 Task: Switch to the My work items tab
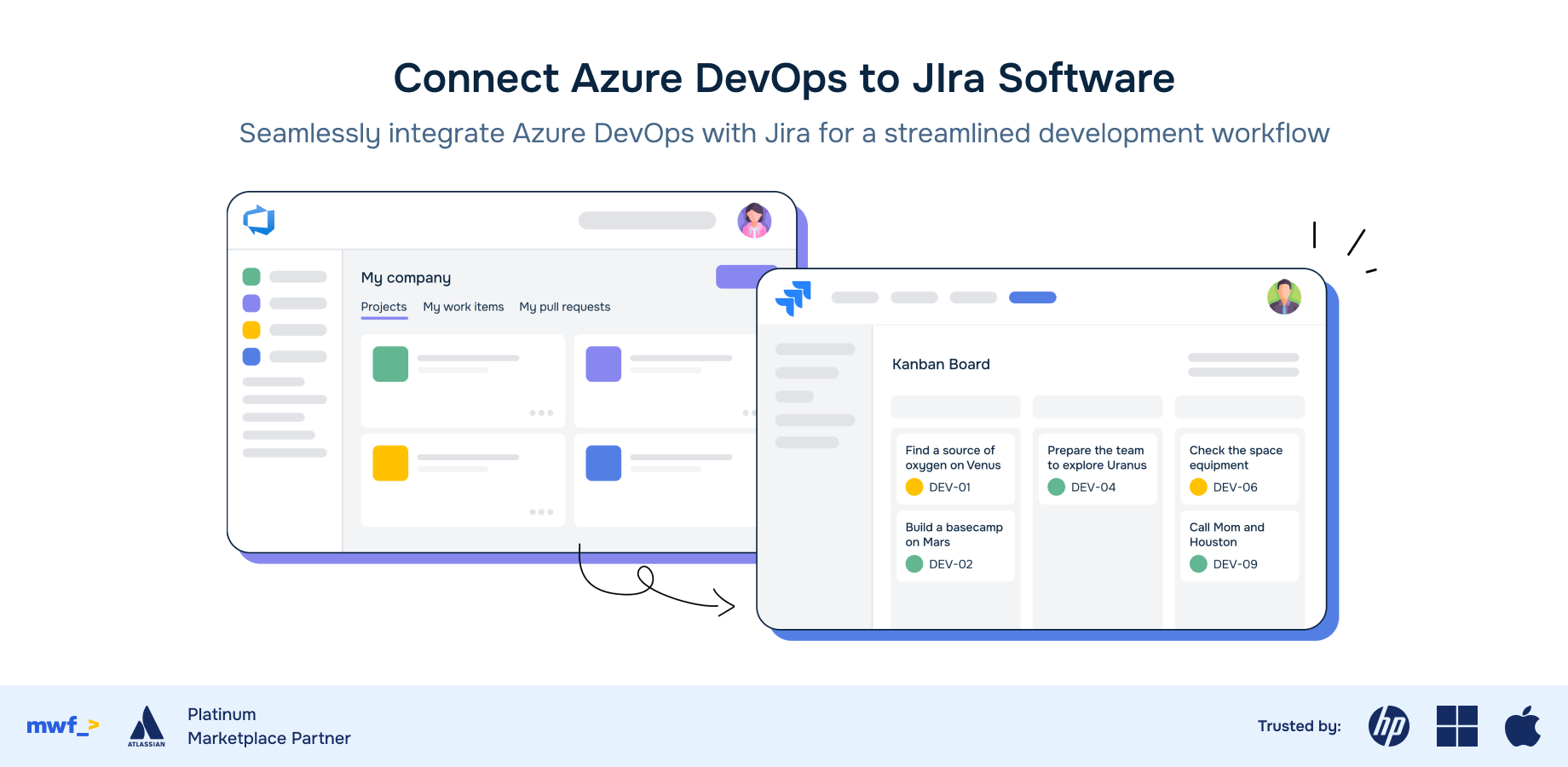click(464, 307)
